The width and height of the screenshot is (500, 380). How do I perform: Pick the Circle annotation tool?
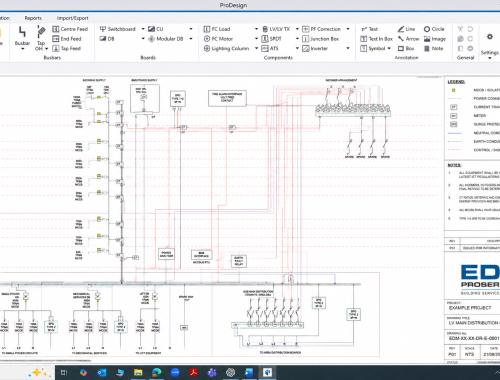(434, 29)
